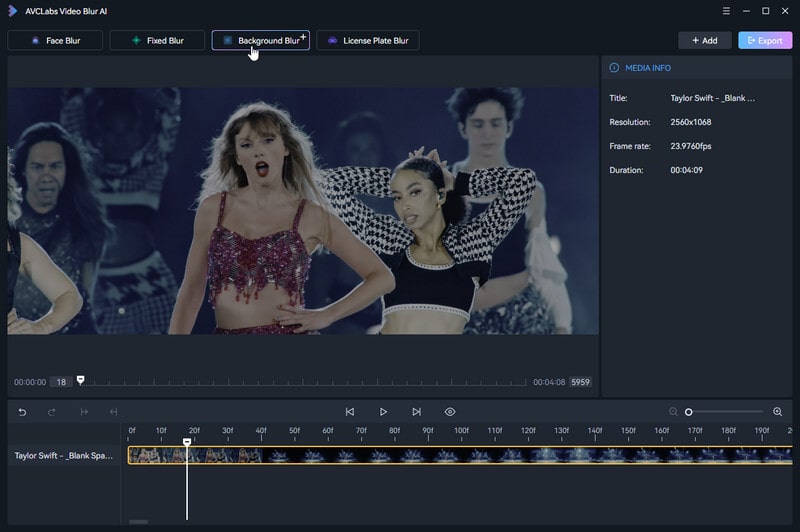Click the media title Taylor Swift - _Blank
Viewport: 800px width, 532px height.
[x=712, y=98]
